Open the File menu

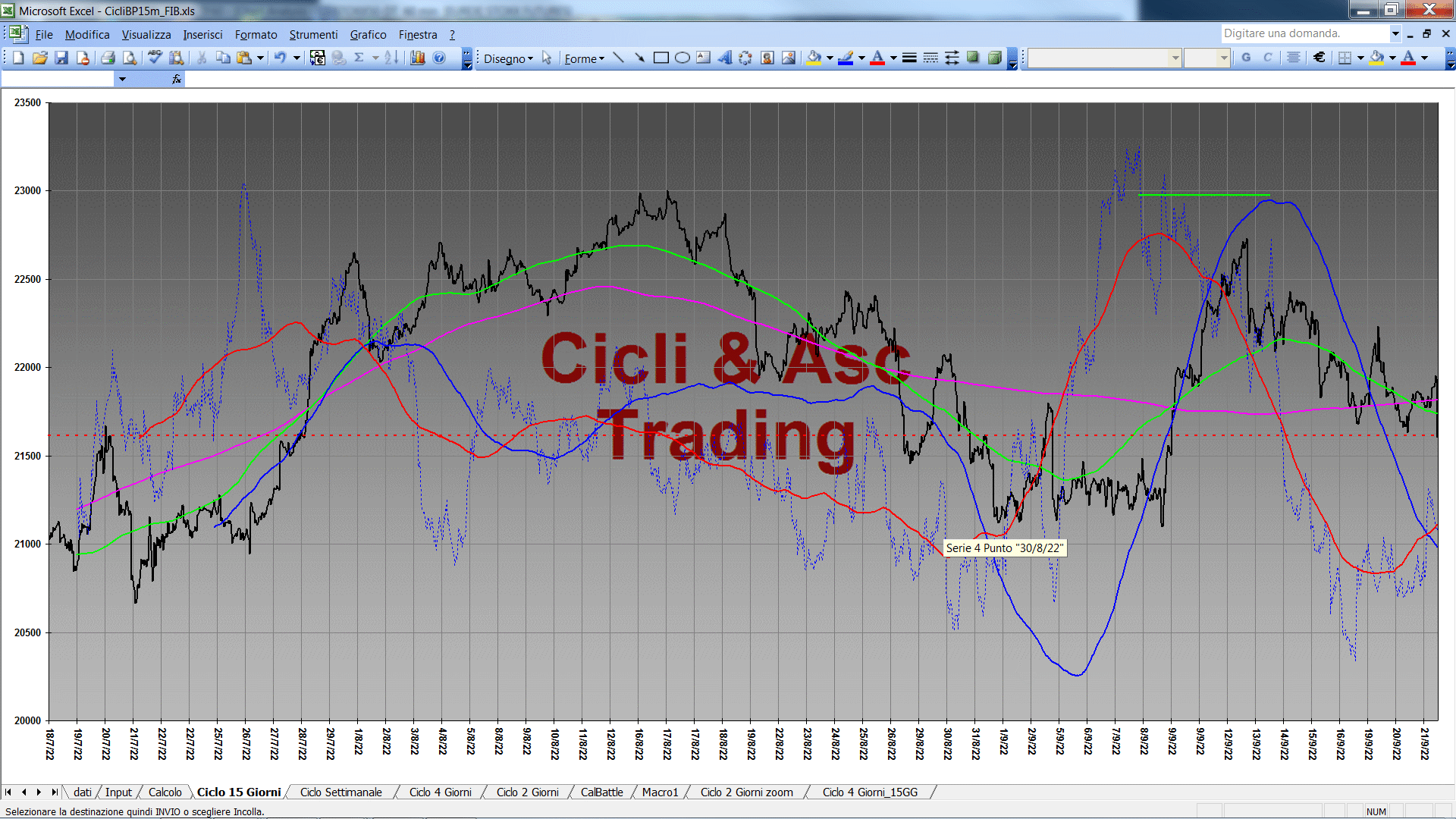(x=44, y=34)
